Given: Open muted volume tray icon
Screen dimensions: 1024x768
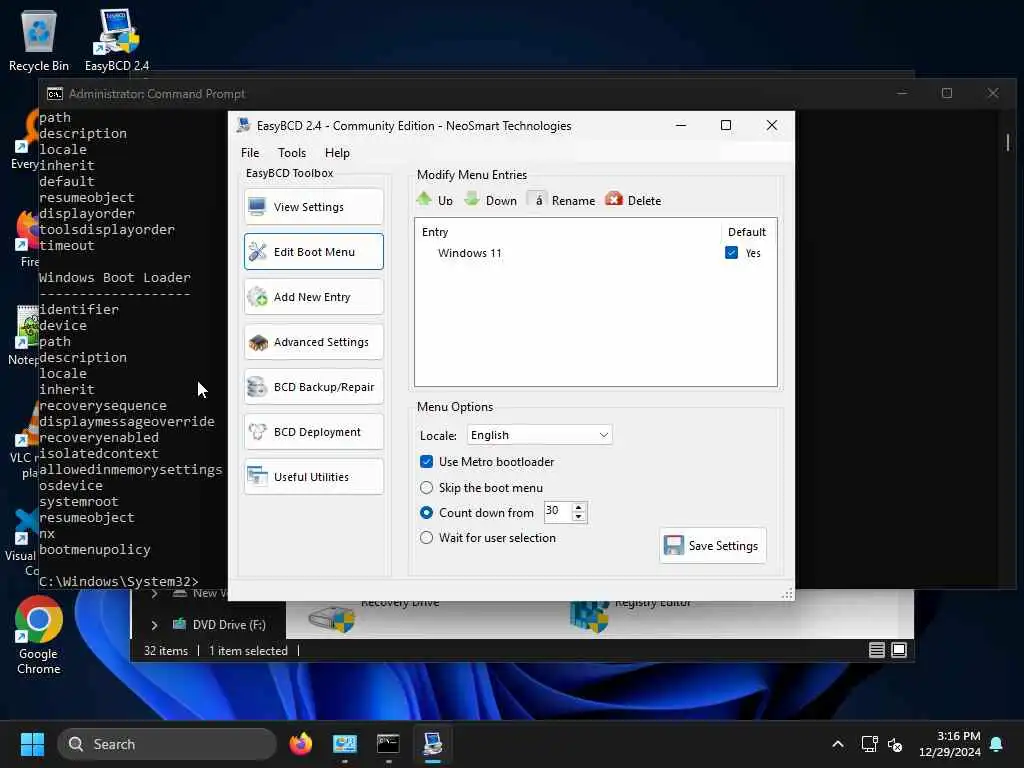Looking at the screenshot, I should point(895,744).
